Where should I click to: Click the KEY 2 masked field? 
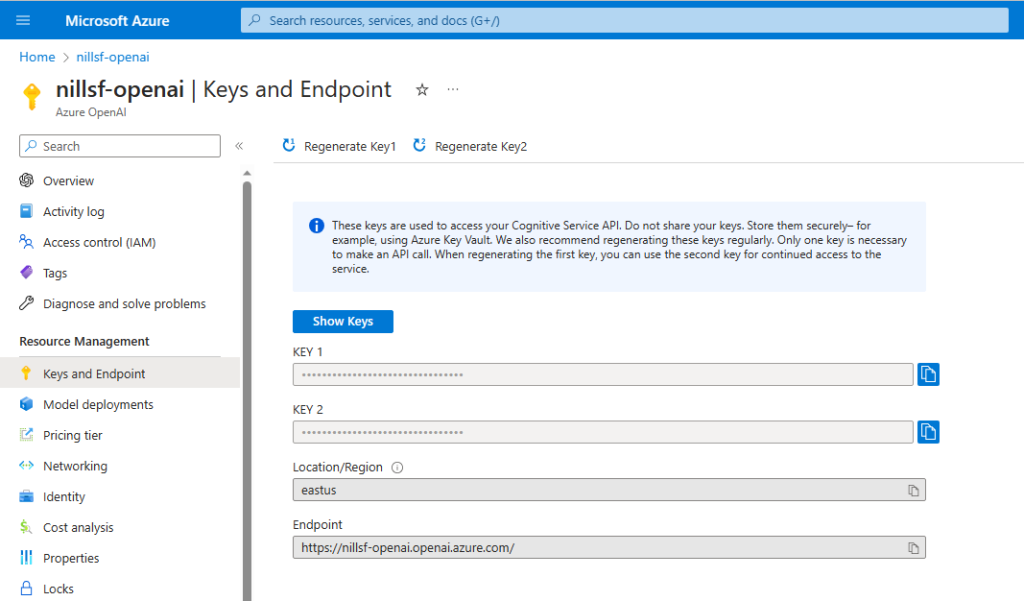tap(603, 432)
